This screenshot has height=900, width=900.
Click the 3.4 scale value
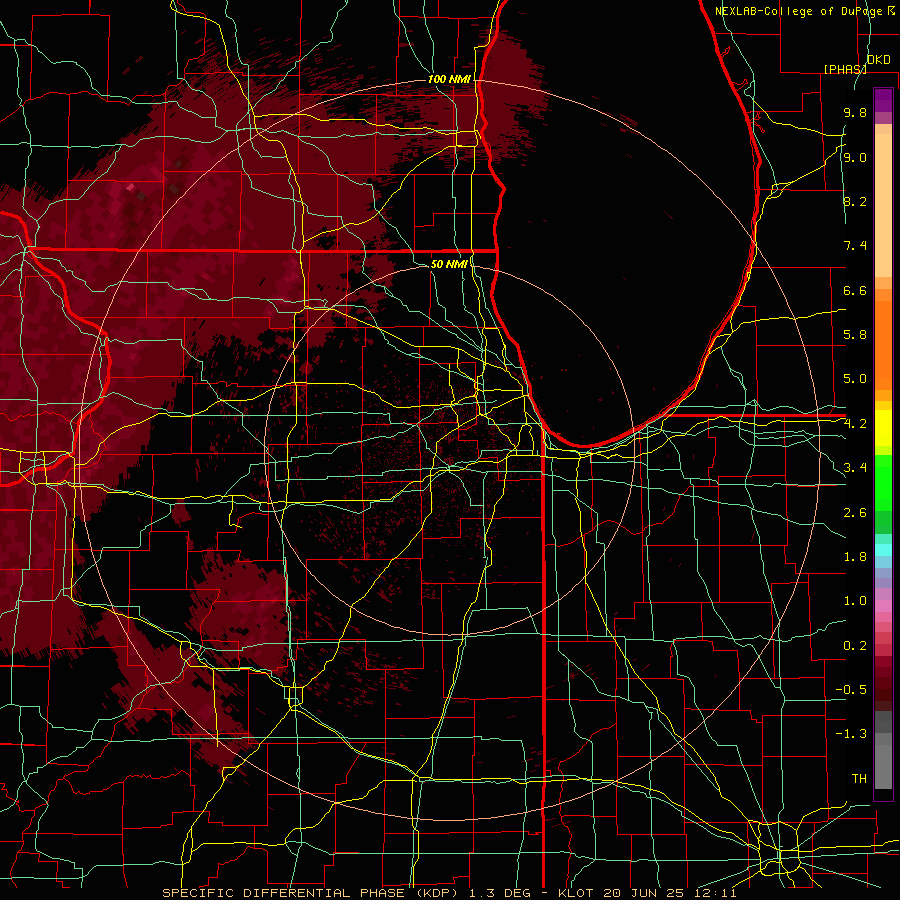[x=855, y=468]
